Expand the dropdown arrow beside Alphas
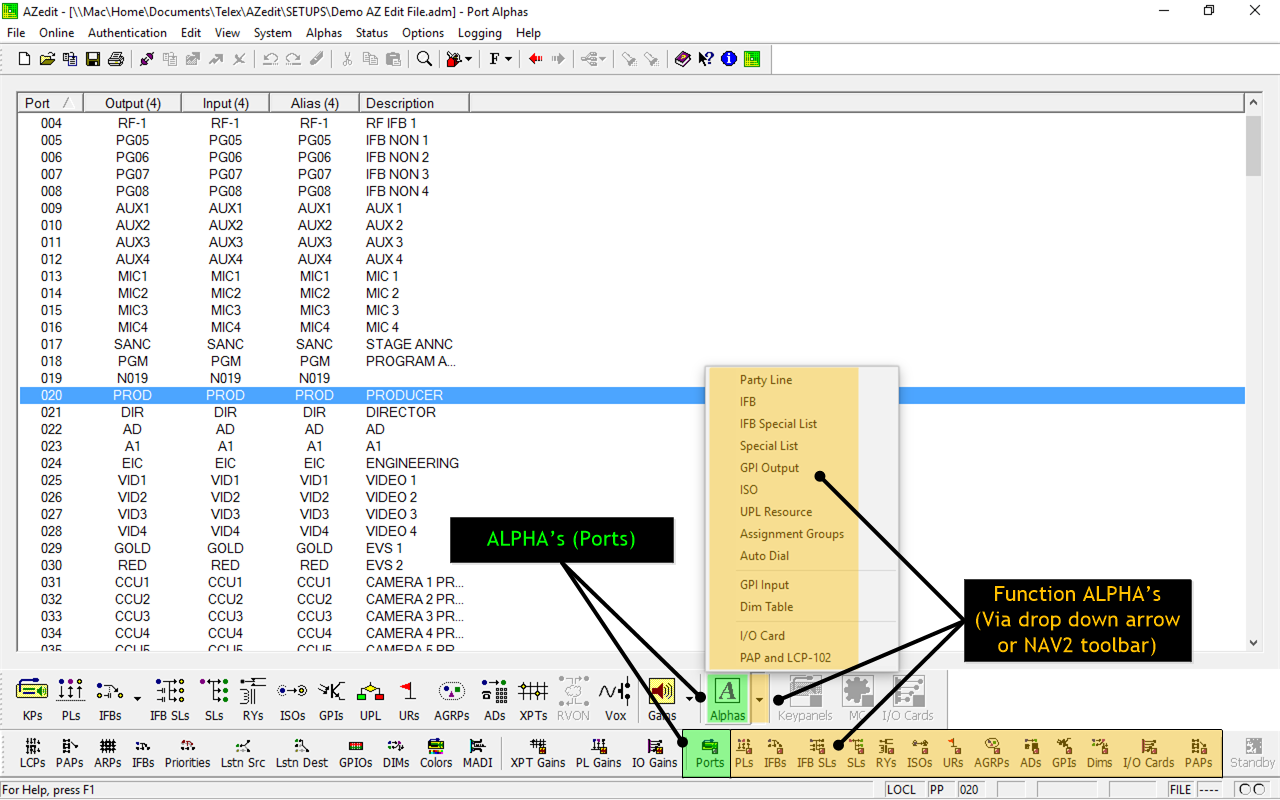 pos(761,698)
